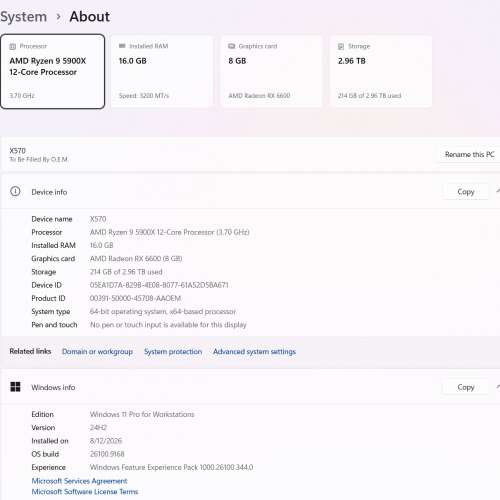500x500 pixels.
Task: Click the Product ID value
Action: point(135,298)
